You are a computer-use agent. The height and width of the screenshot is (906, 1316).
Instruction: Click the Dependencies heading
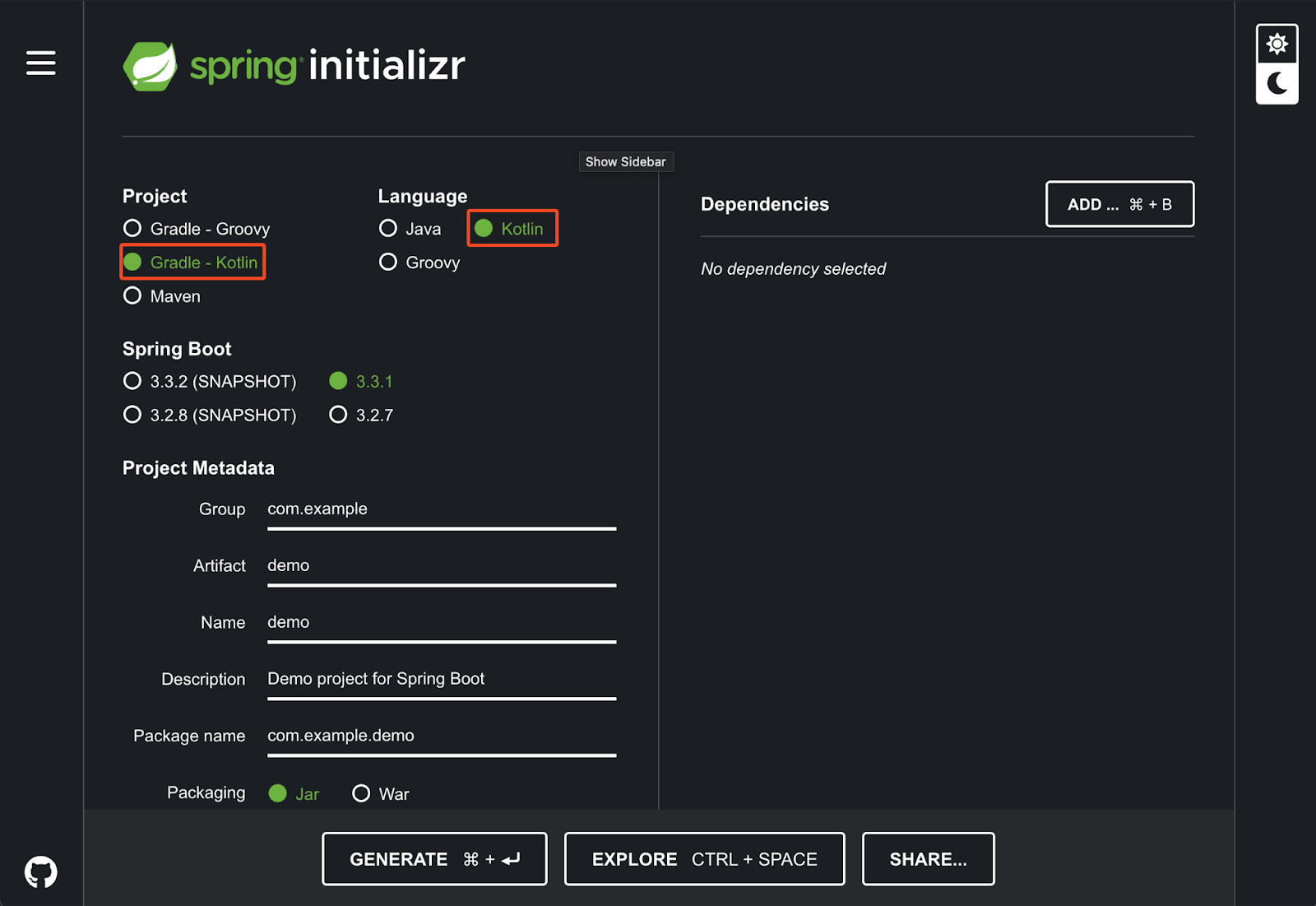(x=765, y=204)
